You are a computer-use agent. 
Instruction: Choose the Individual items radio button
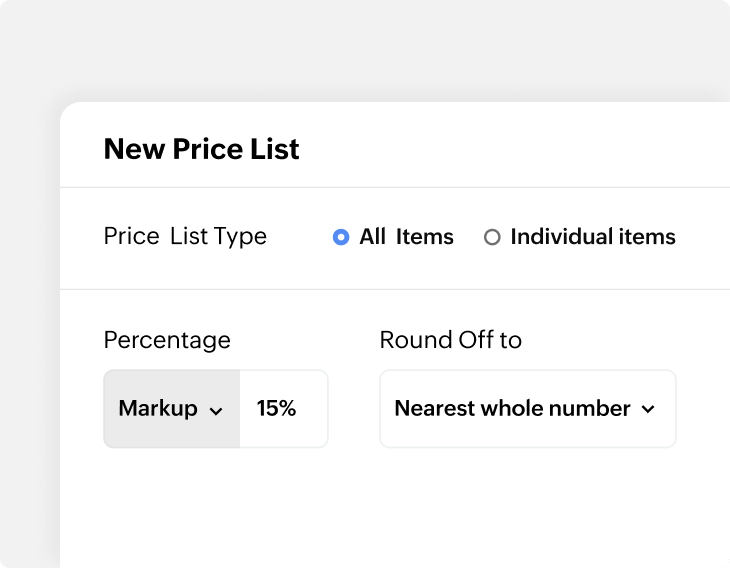point(492,238)
